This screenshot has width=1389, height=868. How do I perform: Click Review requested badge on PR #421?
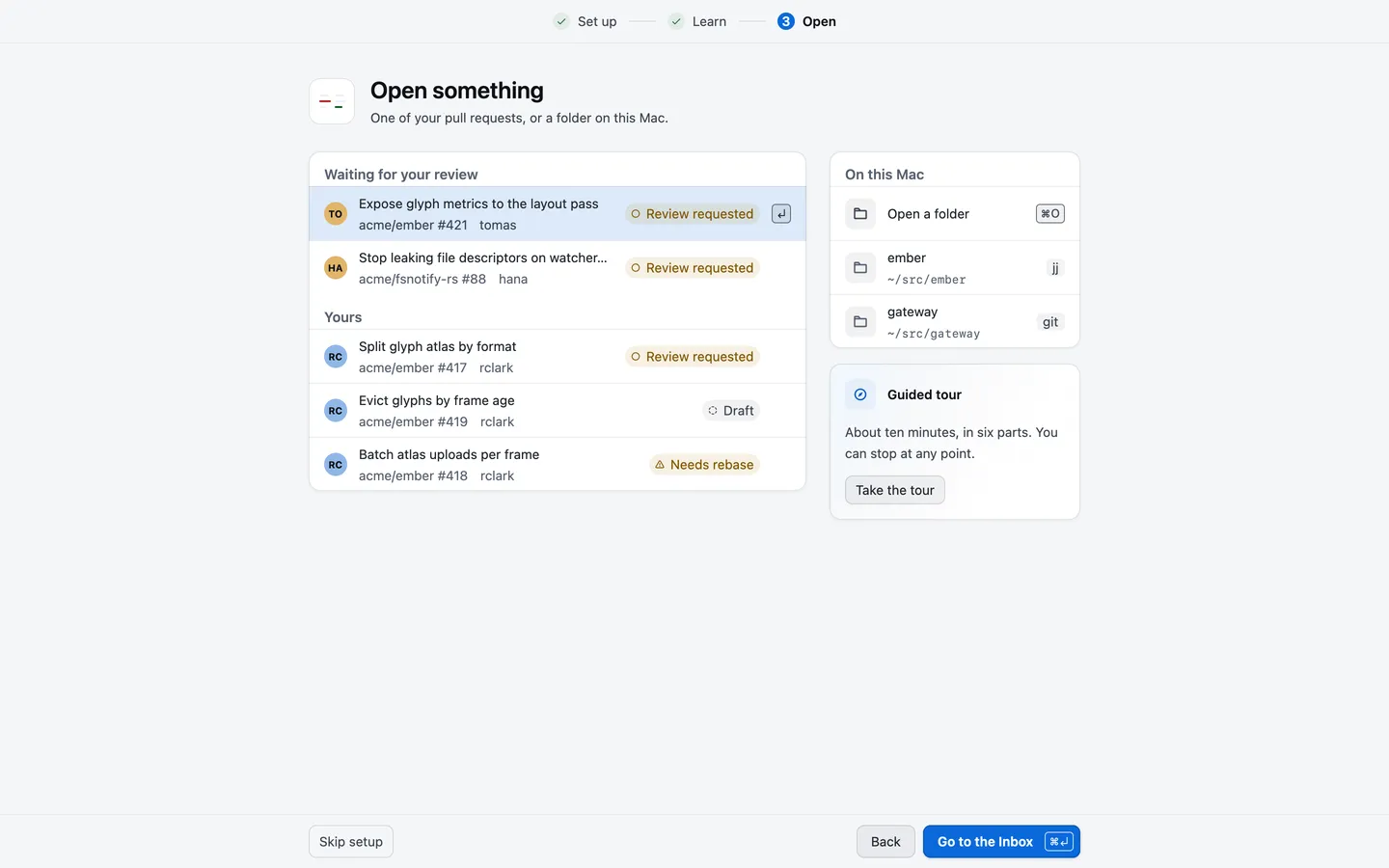pos(693,214)
